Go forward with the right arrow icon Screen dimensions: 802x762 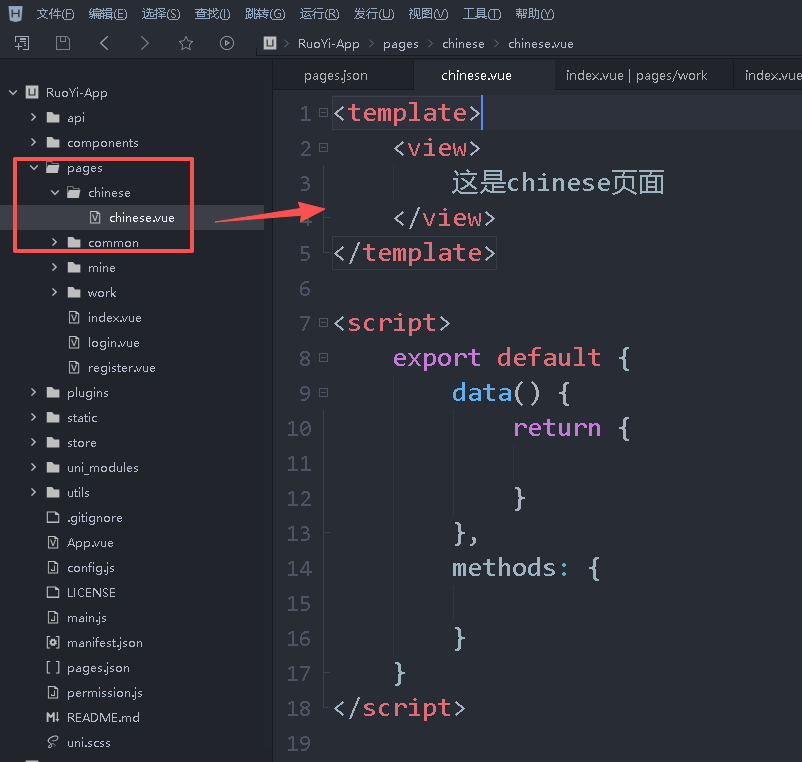pos(145,43)
